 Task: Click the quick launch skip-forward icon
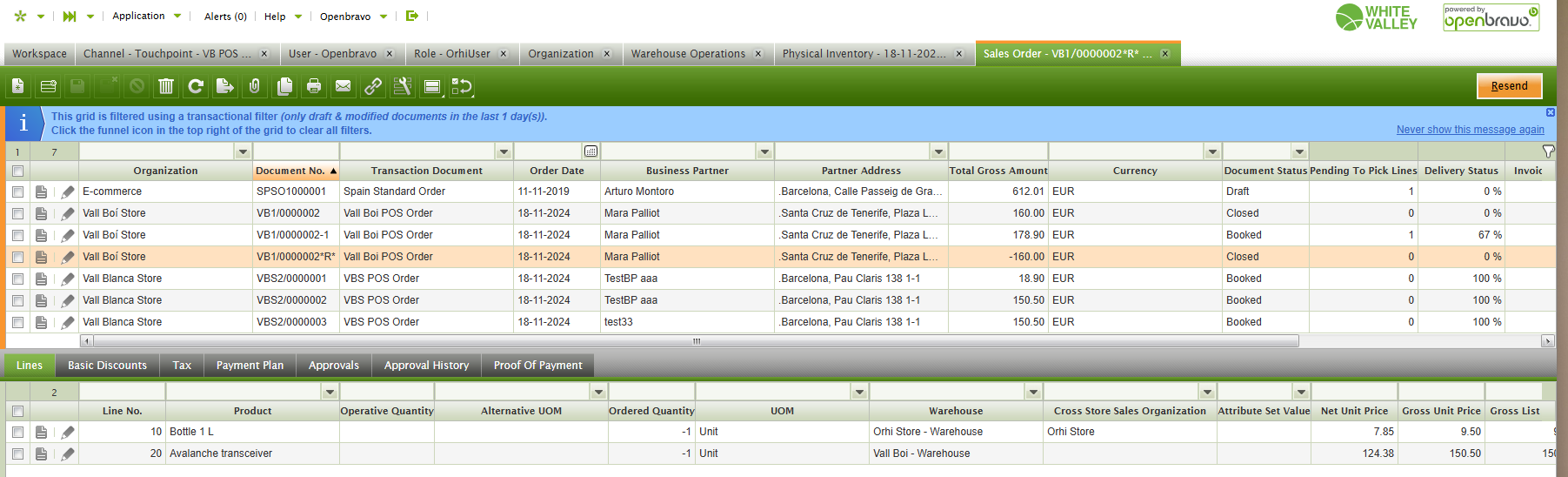(70, 16)
